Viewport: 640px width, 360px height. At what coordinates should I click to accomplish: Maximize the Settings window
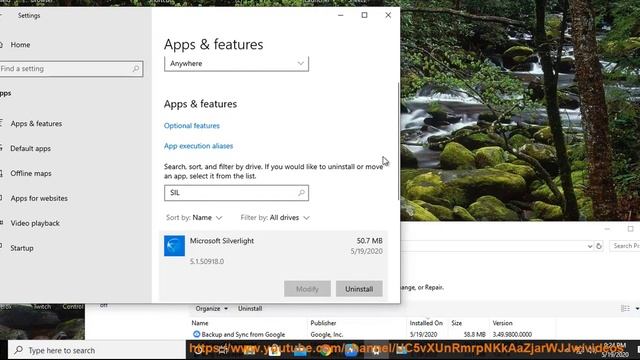(x=364, y=15)
